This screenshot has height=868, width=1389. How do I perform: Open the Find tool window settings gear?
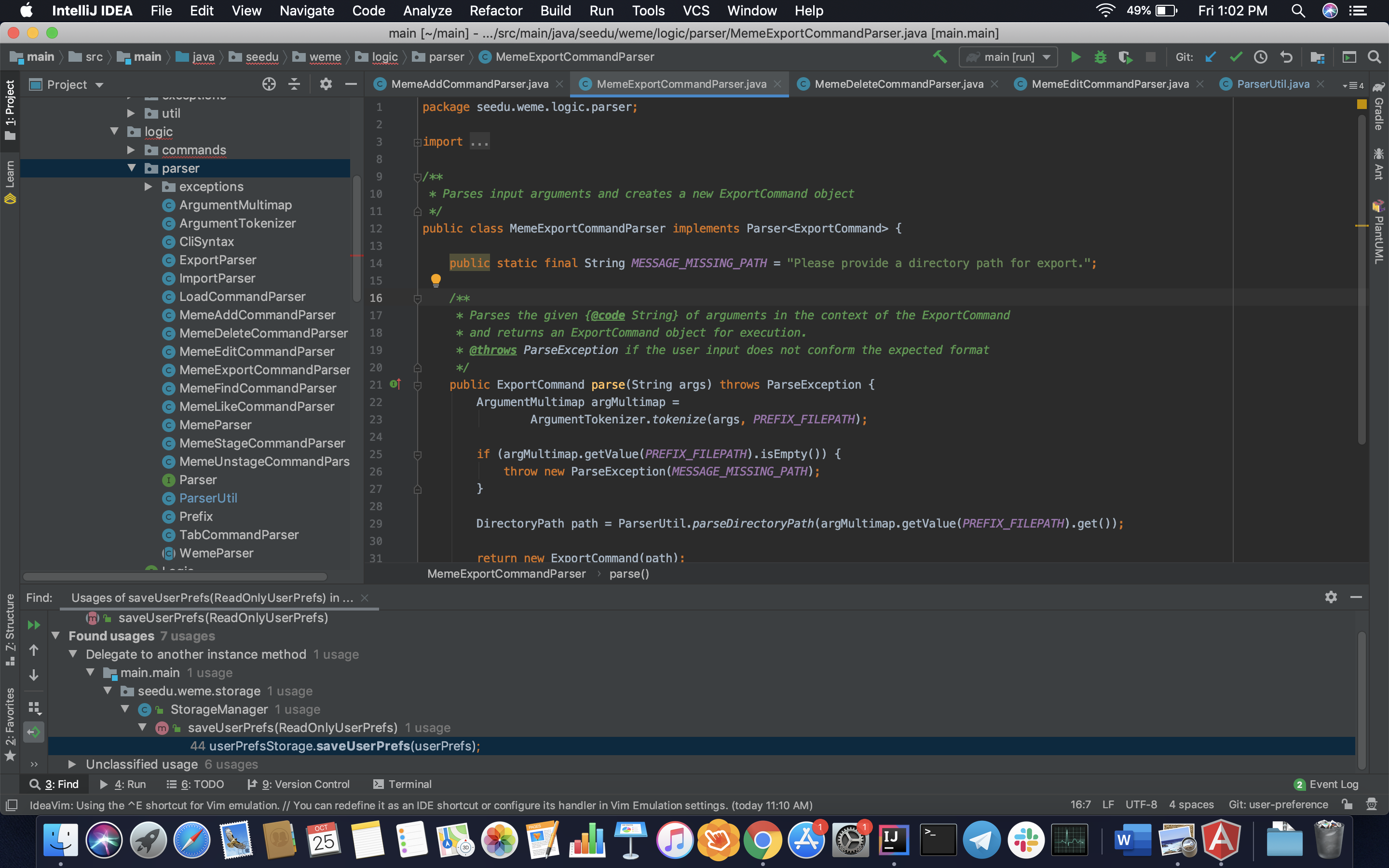click(x=1331, y=597)
